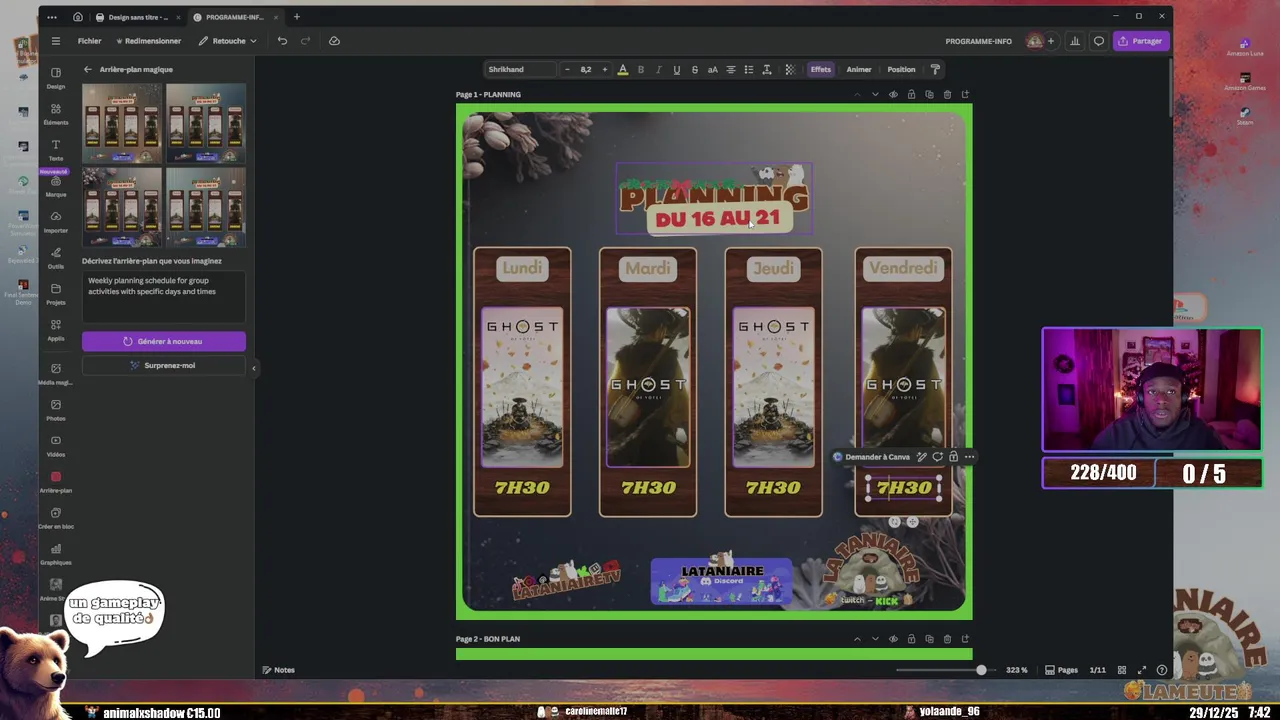Open the Outils sidebar panel
The image size is (1280, 720).
point(56,258)
